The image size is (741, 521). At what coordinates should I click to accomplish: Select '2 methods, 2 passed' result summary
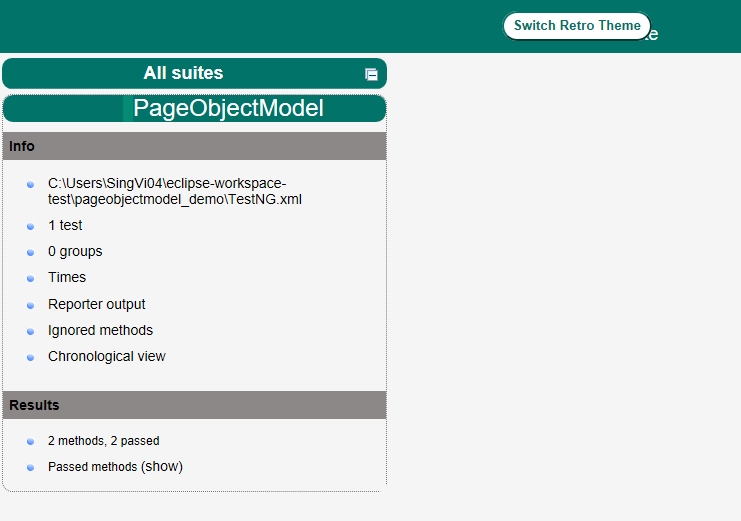coord(103,441)
